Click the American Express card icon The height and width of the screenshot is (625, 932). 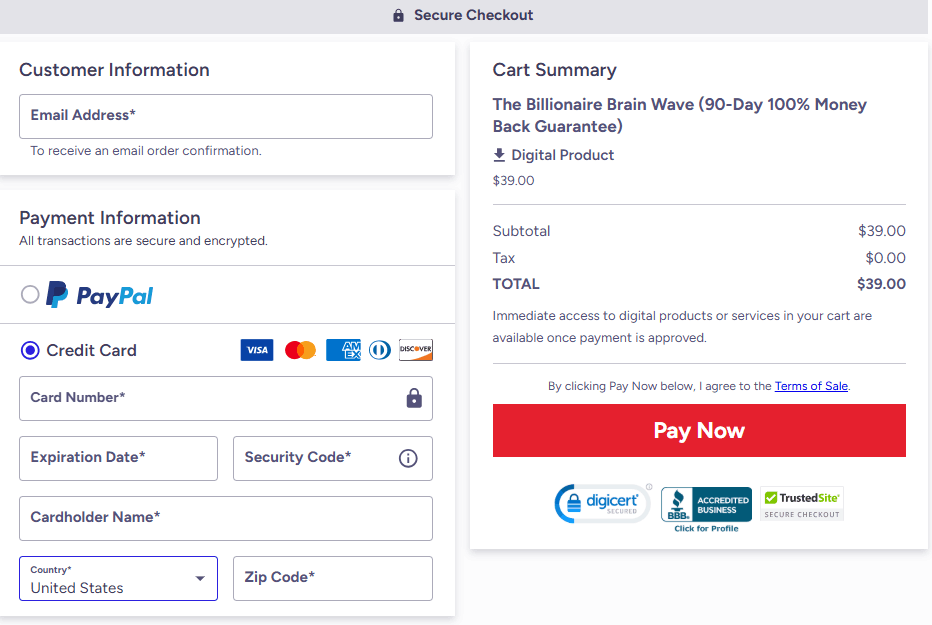343,350
